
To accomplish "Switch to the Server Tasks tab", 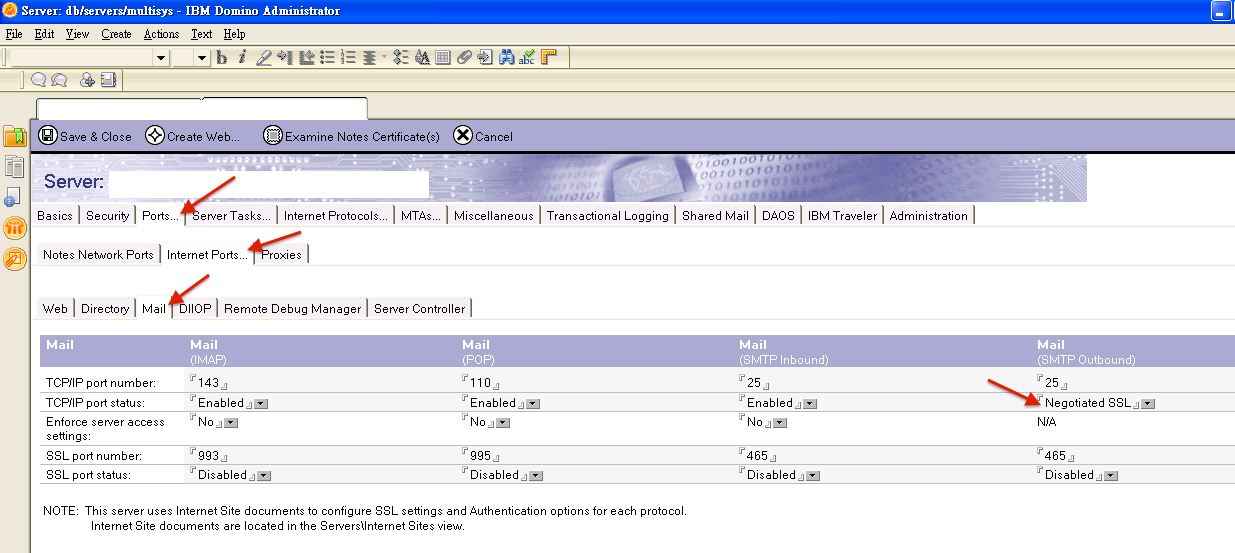I will [x=231, y=216].
